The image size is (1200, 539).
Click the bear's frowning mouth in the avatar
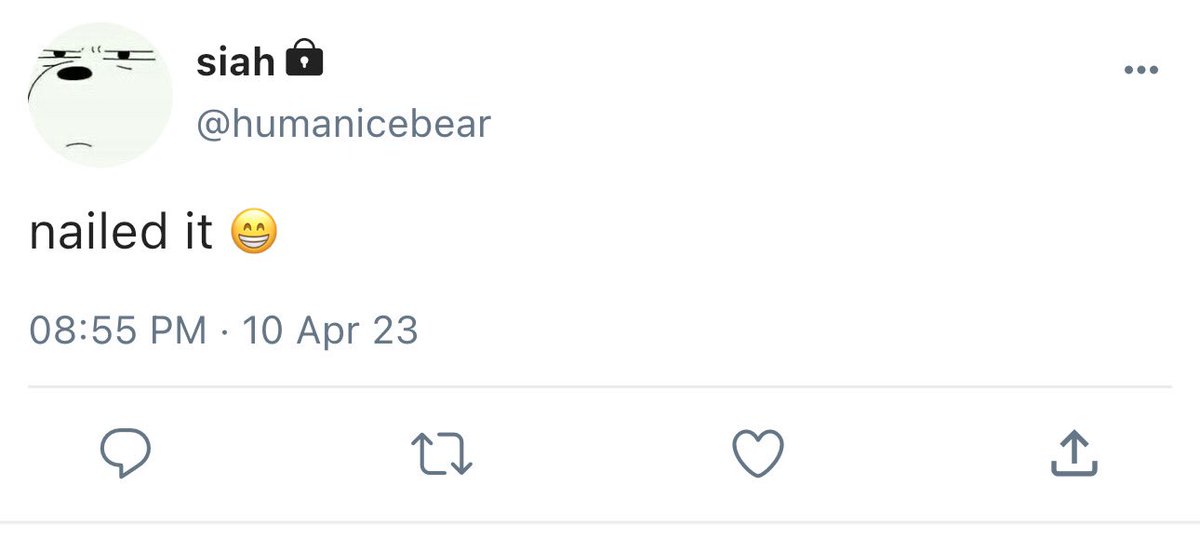(79, 146)
